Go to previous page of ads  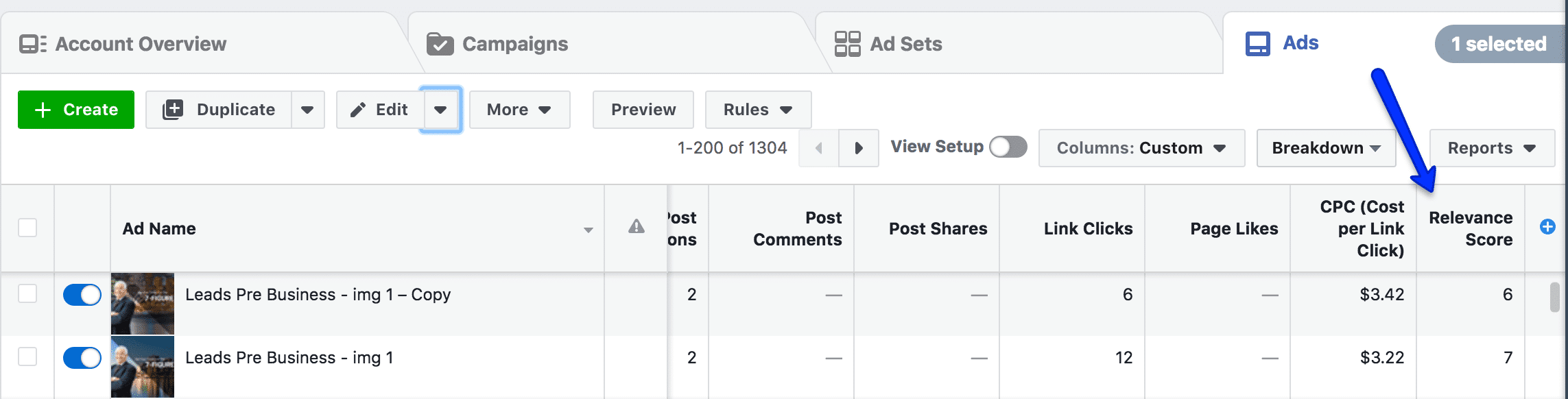pos(819,148)
